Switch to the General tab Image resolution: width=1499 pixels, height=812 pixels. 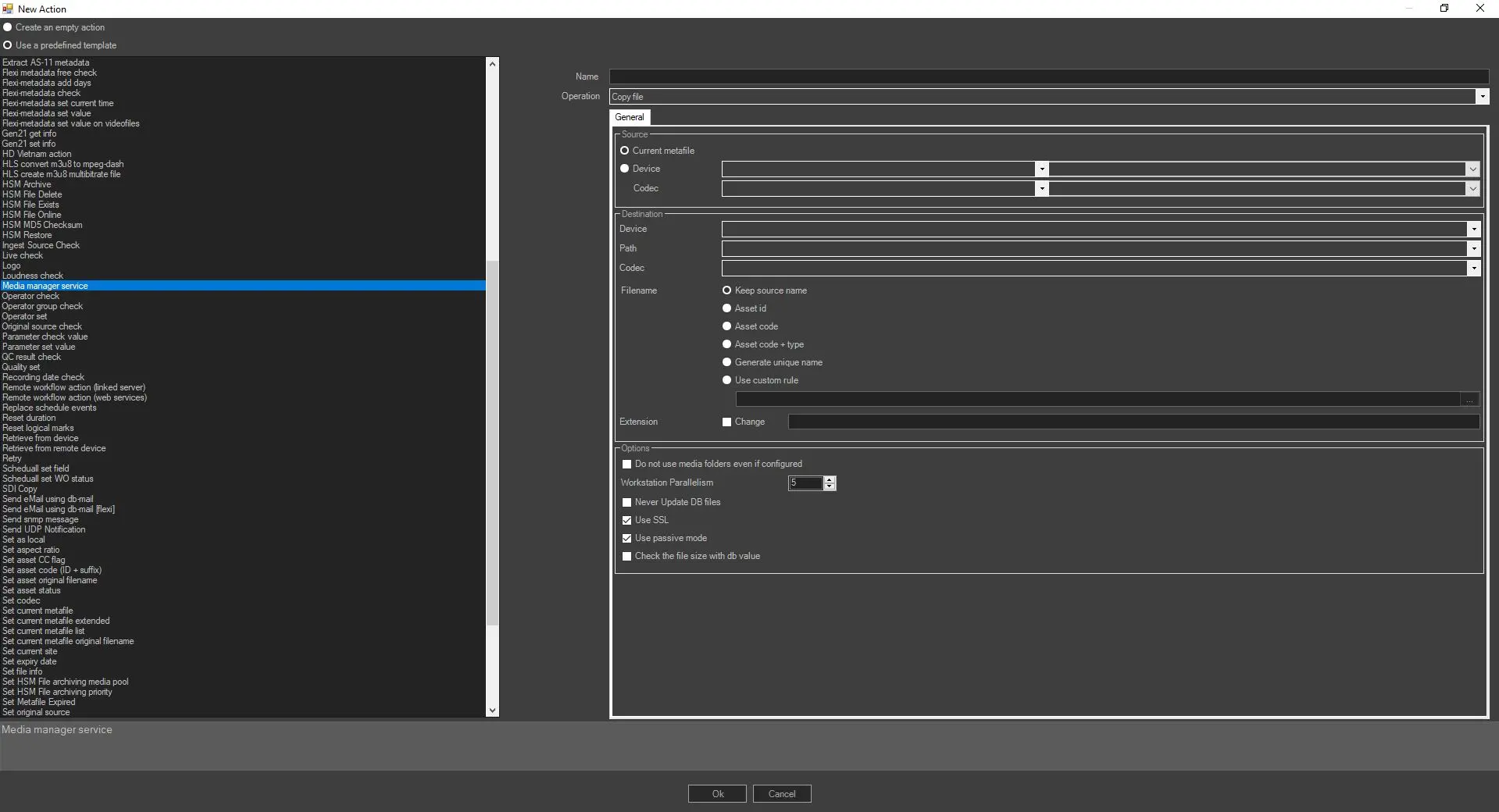click(629, 117)
